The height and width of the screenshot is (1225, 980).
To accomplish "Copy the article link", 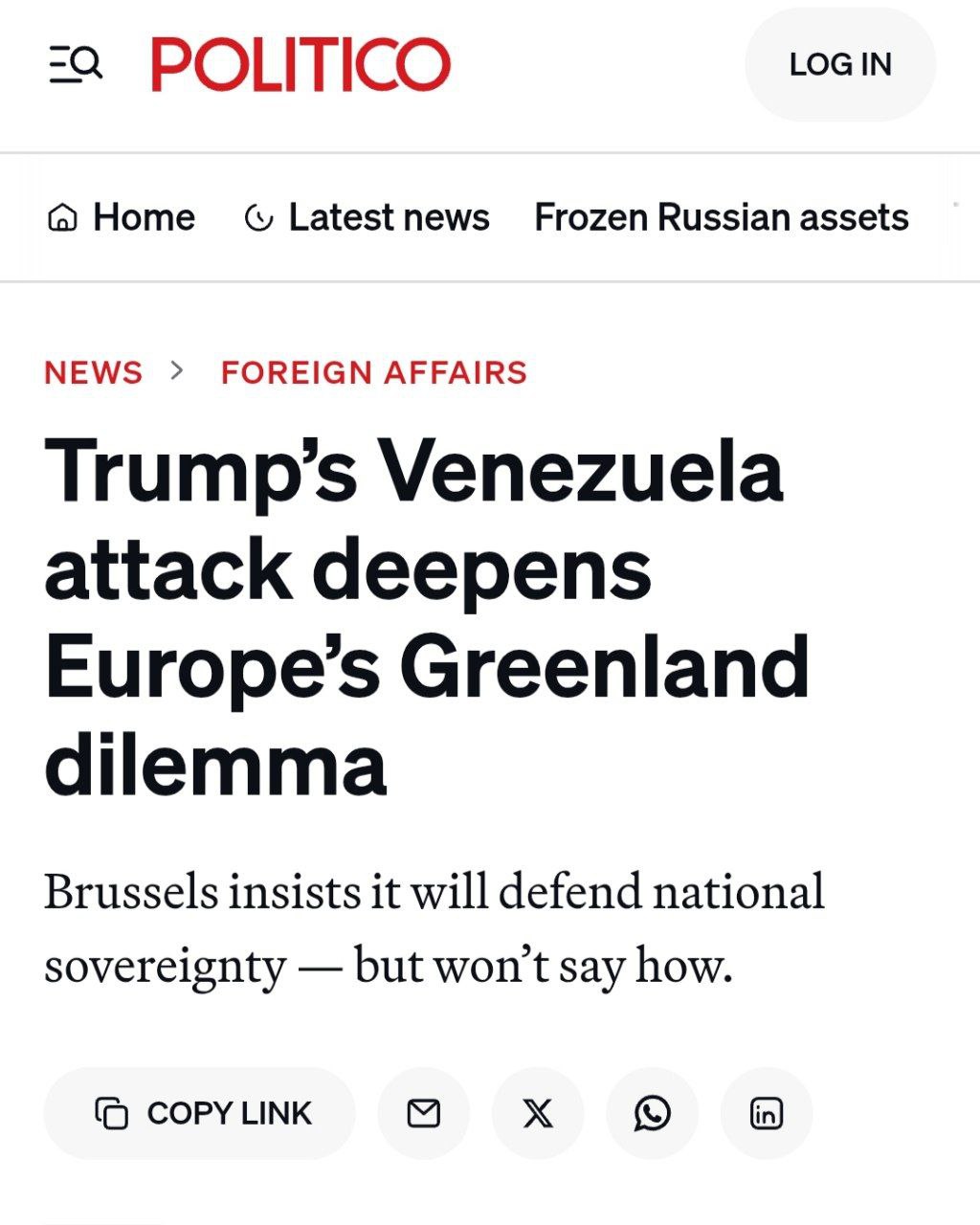I will pos(198,1113).
